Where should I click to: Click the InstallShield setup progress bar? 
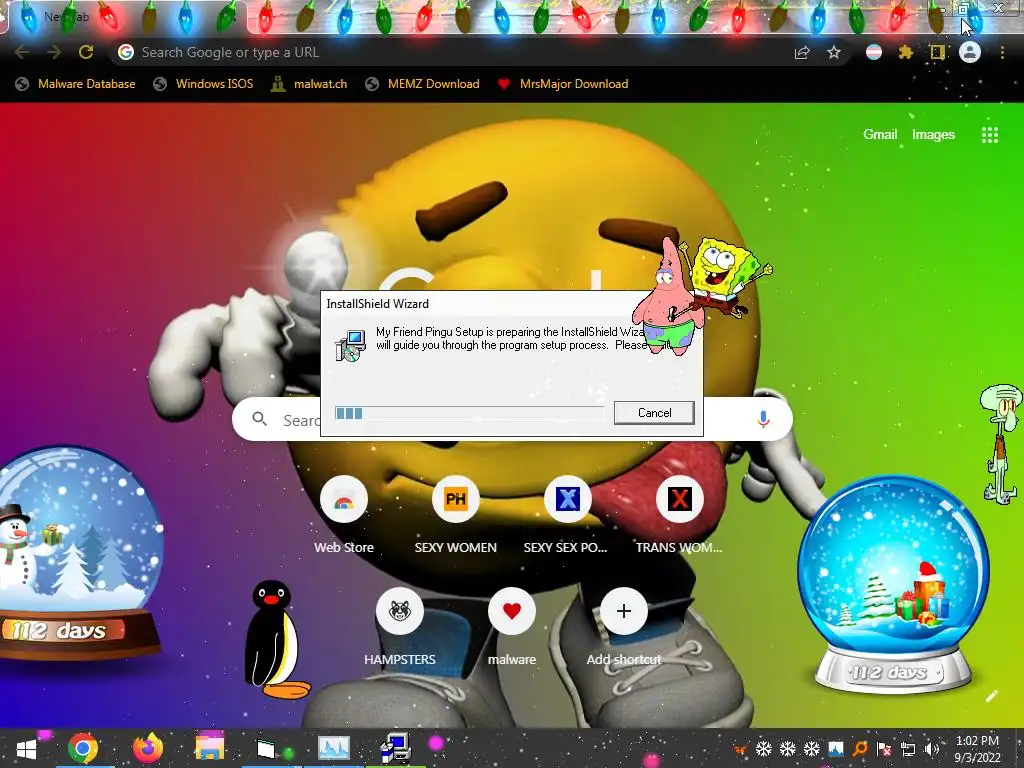[469, 413]
